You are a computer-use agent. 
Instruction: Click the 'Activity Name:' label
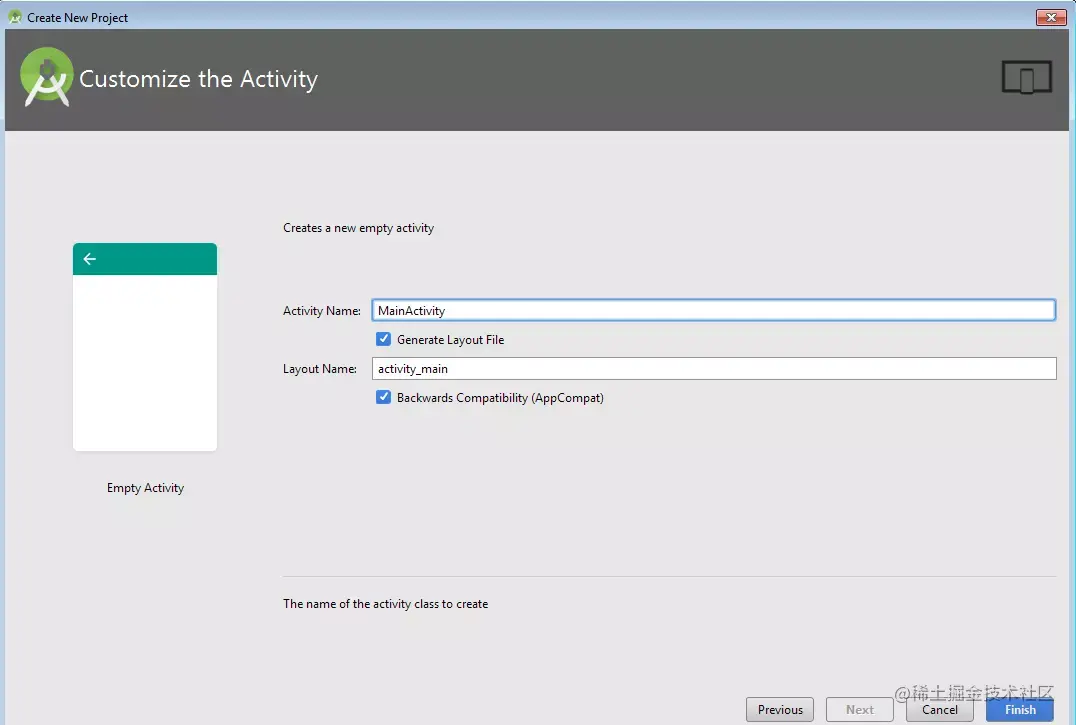pyautogui.click(x=322, y=311)
